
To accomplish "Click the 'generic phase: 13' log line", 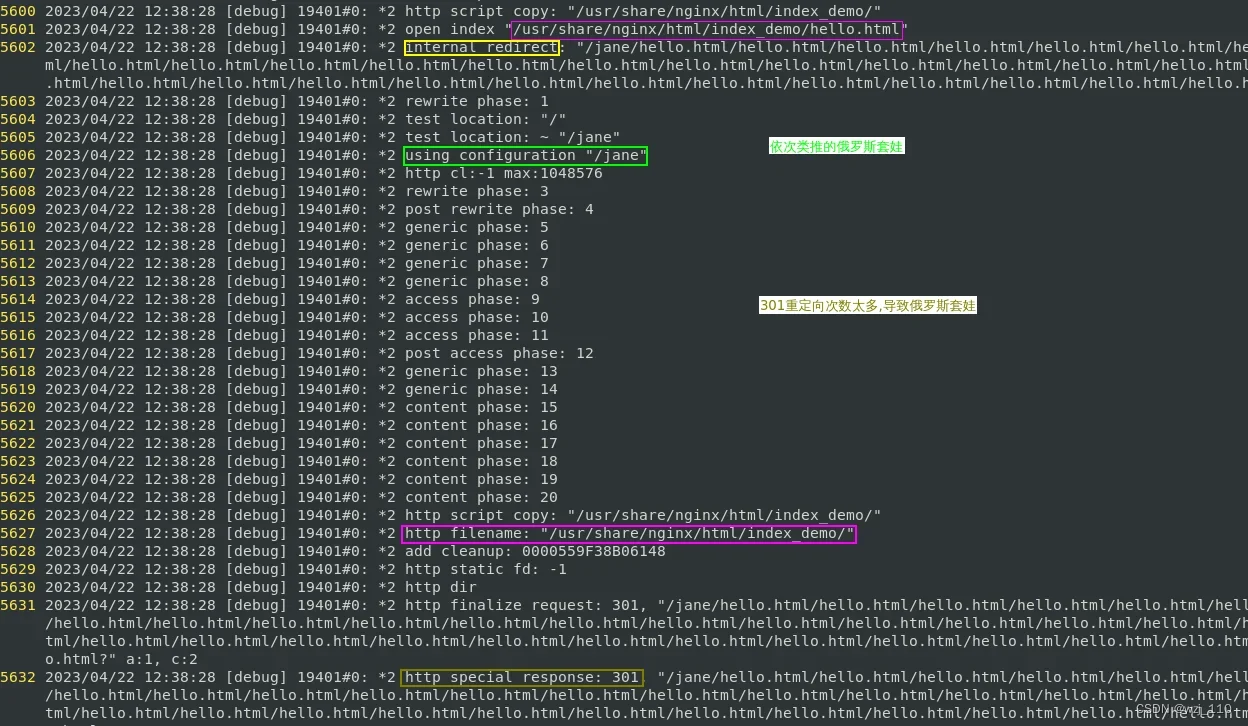I will pyautogui.click(x=280, y=371).
